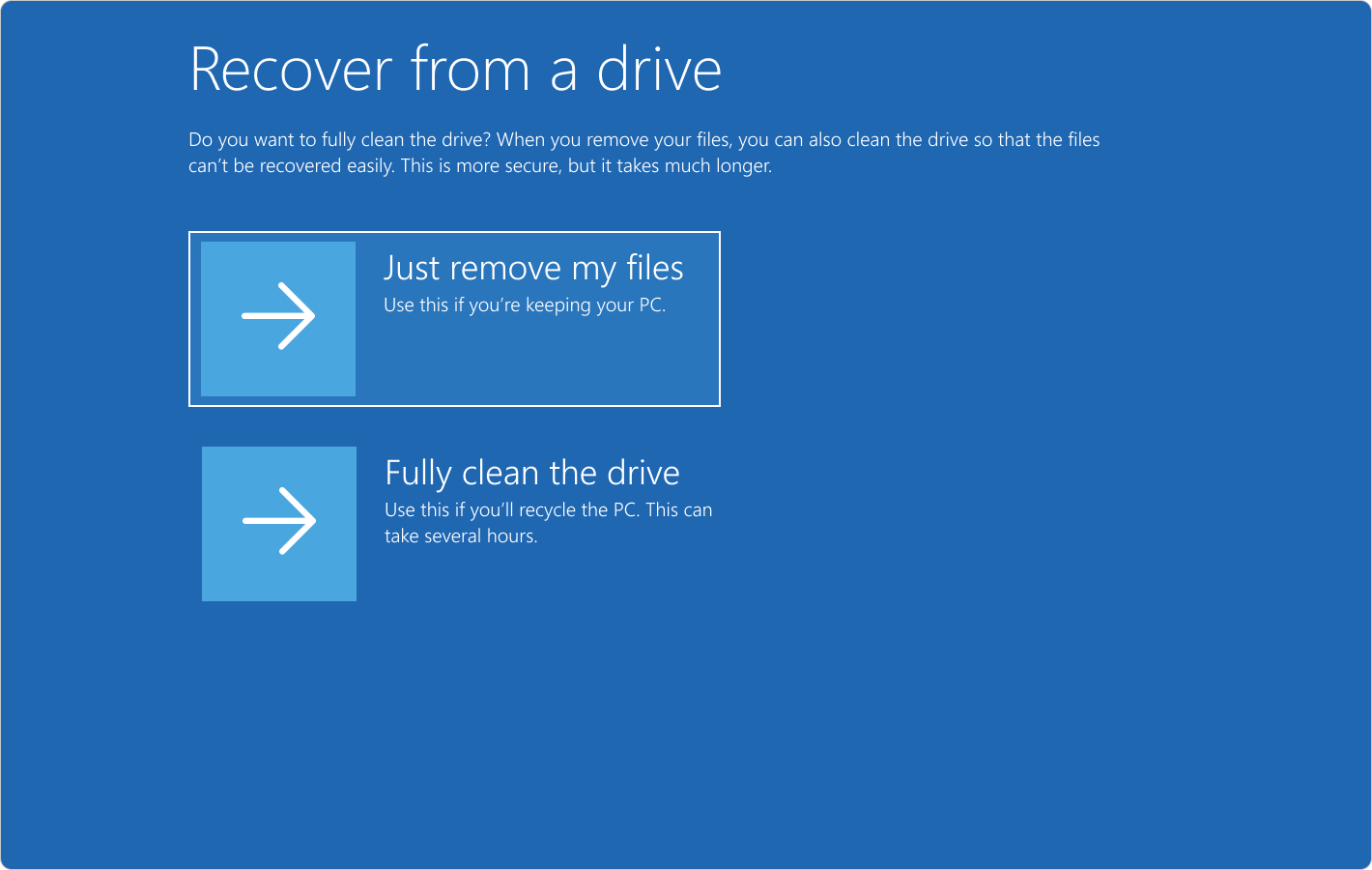Click the drive cleaning description paragraph
This screenshot has height=870, width=1372.
[x=644, y=152]
